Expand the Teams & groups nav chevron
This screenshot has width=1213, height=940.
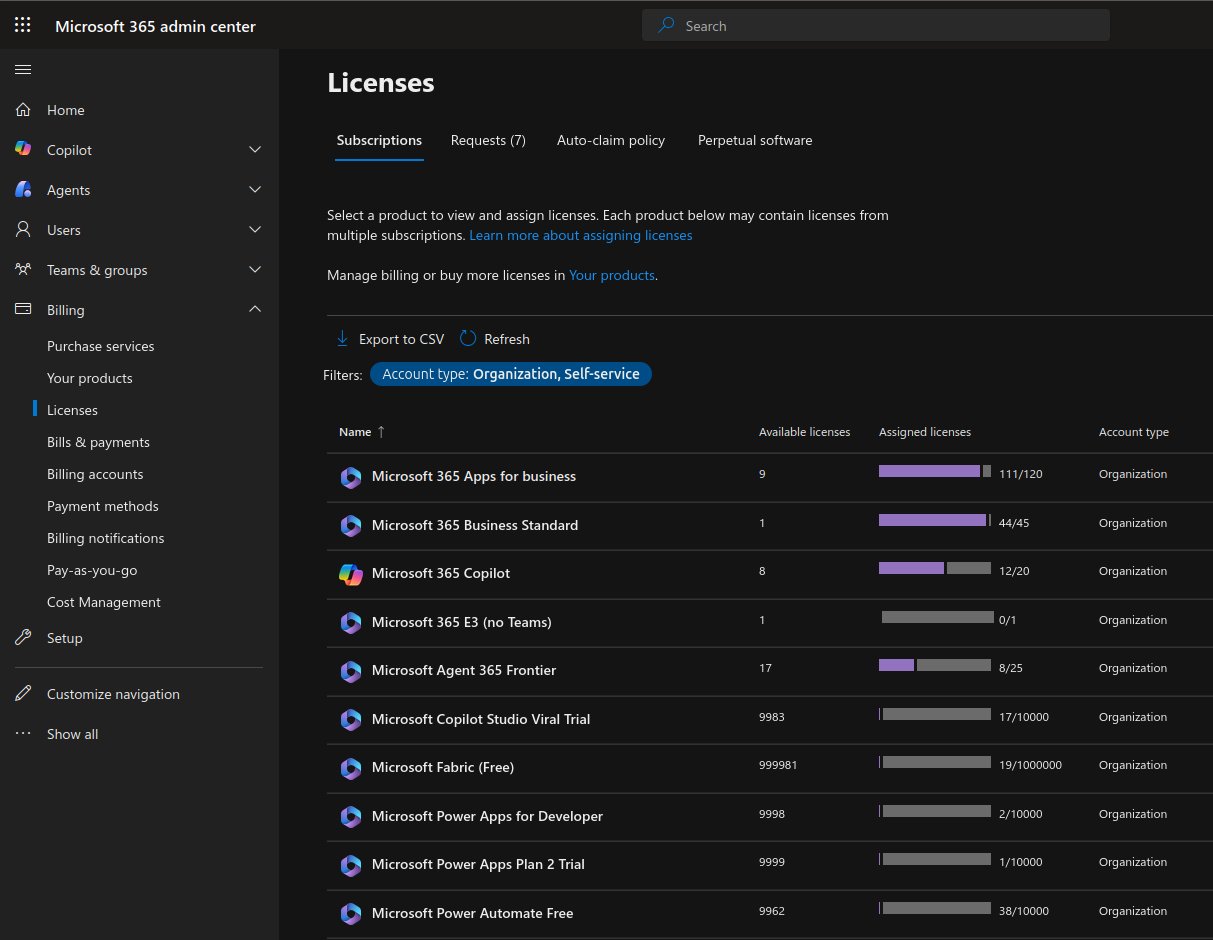[255, 270]
